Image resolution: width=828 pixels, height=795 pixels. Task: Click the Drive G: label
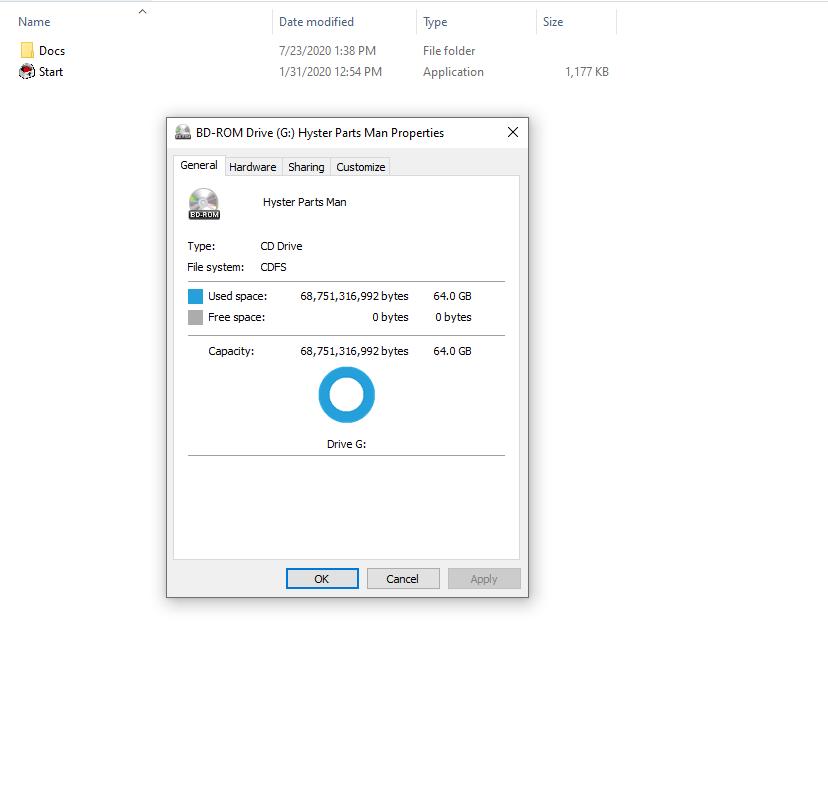pyautogui.click(x=346, y=444)
